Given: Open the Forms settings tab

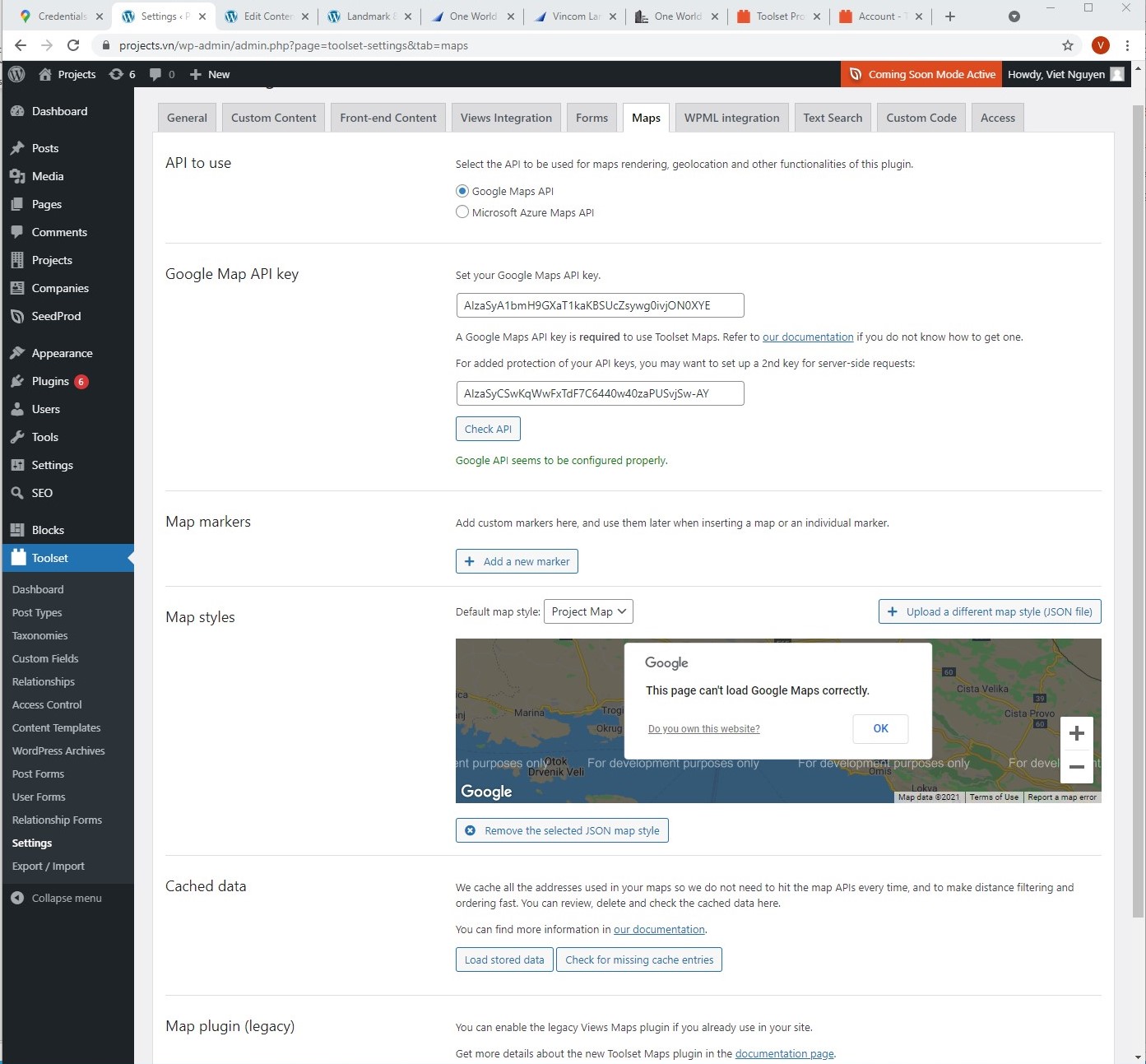Looking at the screenshot, I should tap(592, 118).
